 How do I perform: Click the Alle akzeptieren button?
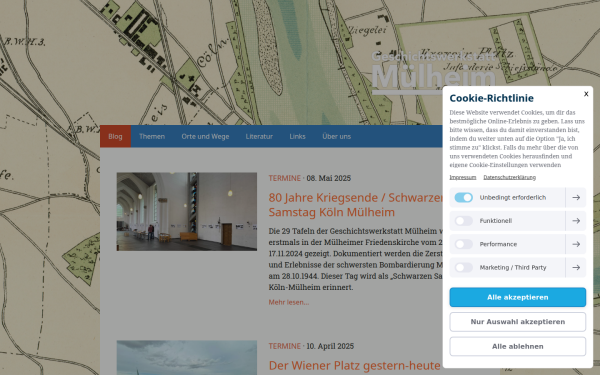pyautogui.click(x=517, y=297)
